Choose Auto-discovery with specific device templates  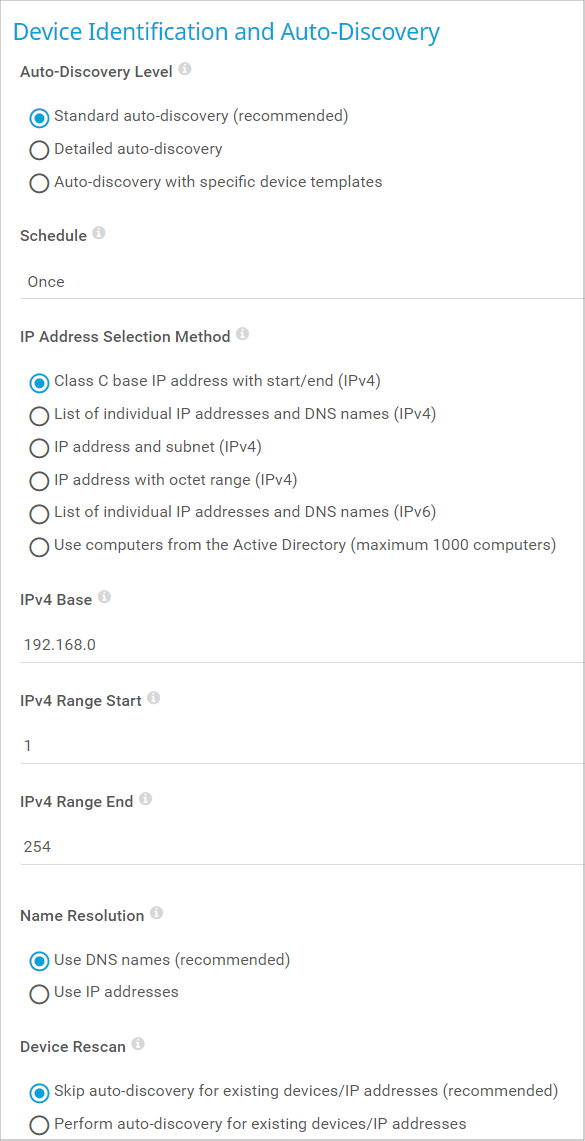(x=206, y=183)
